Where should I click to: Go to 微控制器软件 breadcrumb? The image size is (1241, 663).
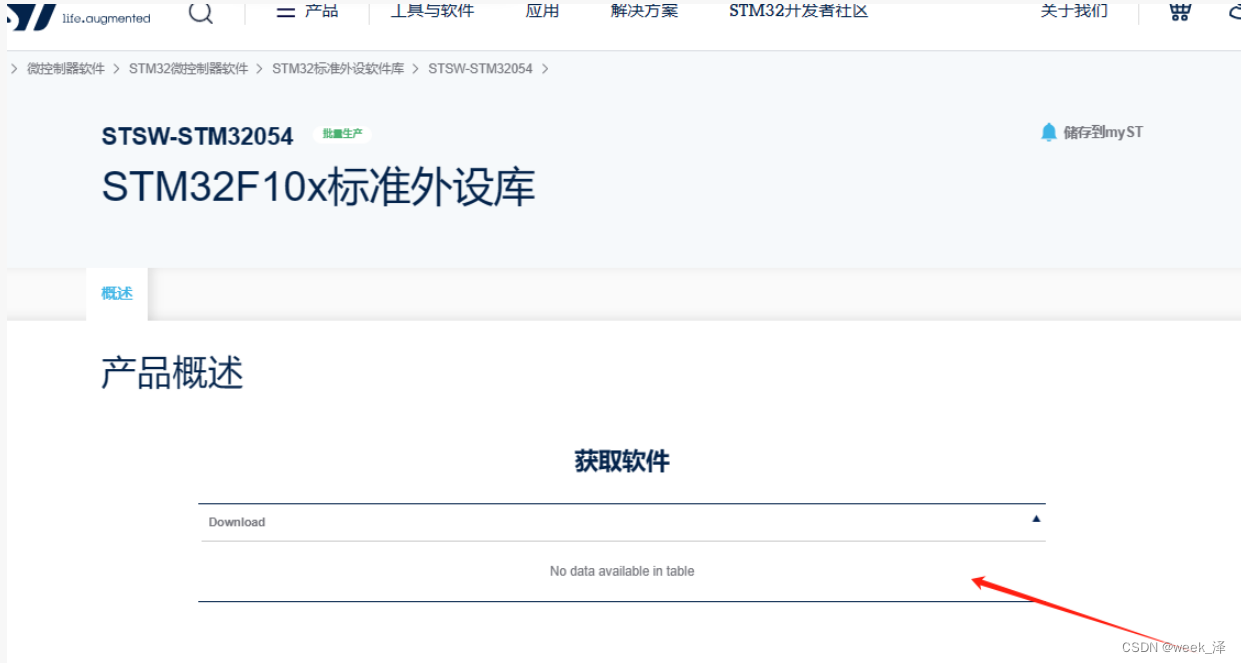(x=66, y=69)
